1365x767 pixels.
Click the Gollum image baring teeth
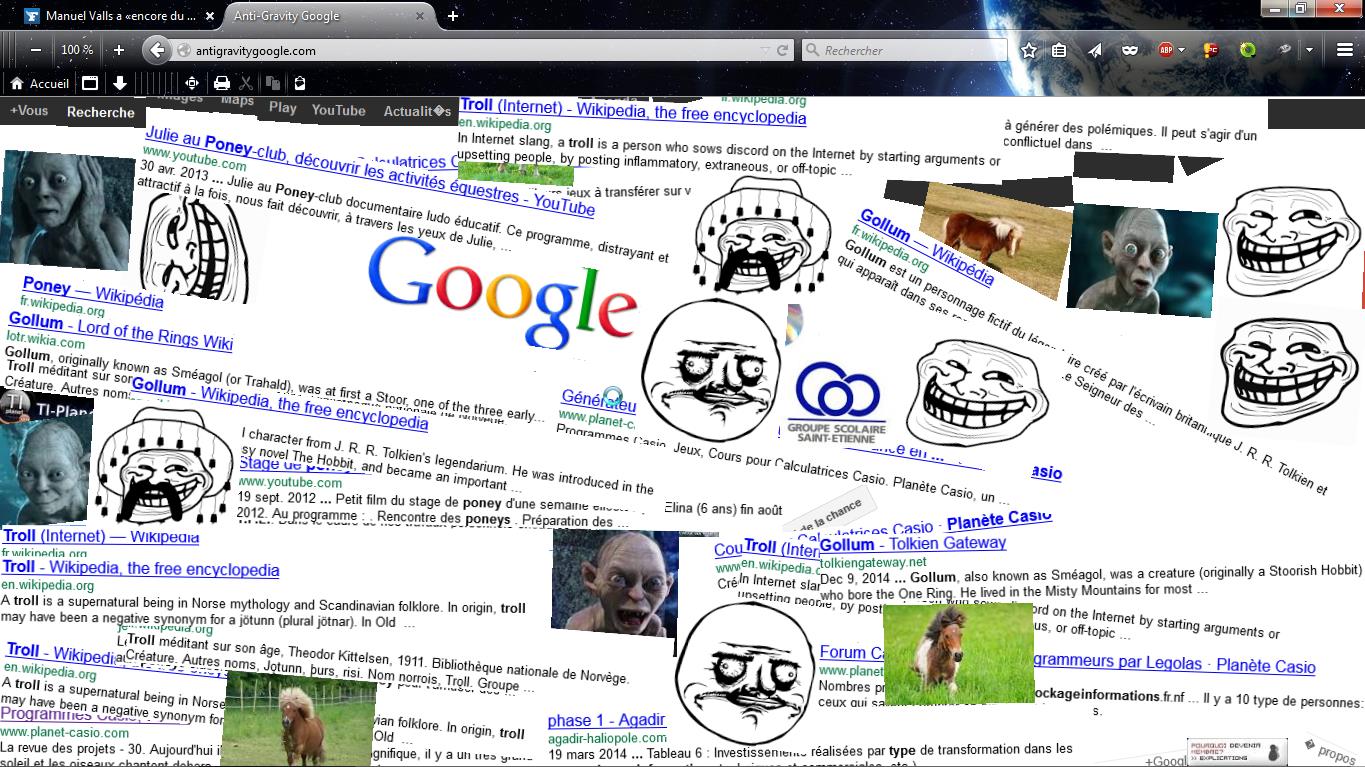click(615, 583)
